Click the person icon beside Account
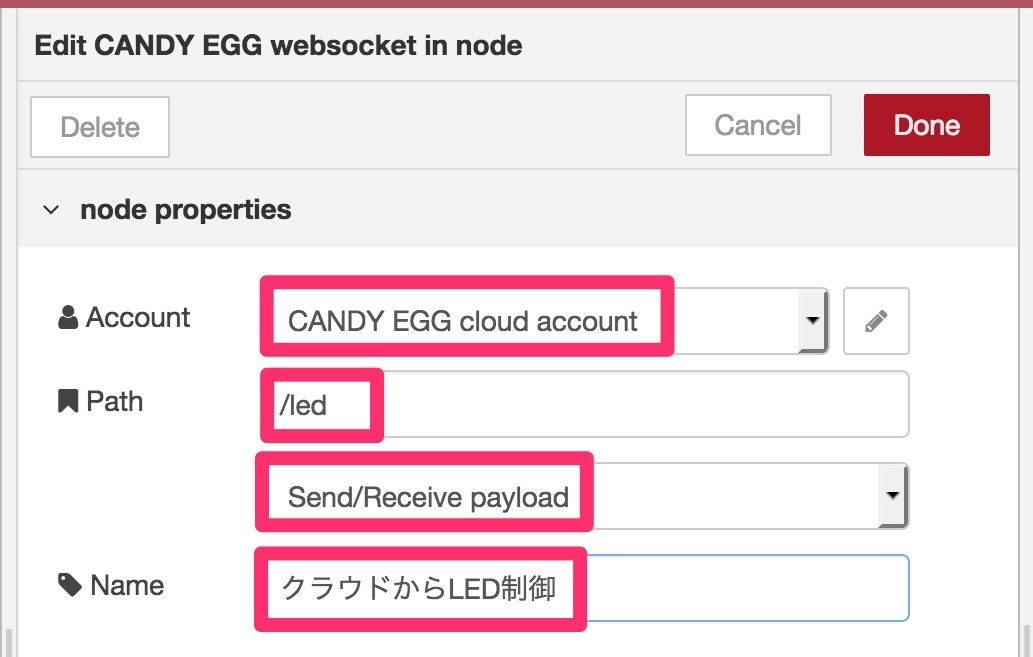This screenshot has width=1033, height=657. (x=68, y=317)
